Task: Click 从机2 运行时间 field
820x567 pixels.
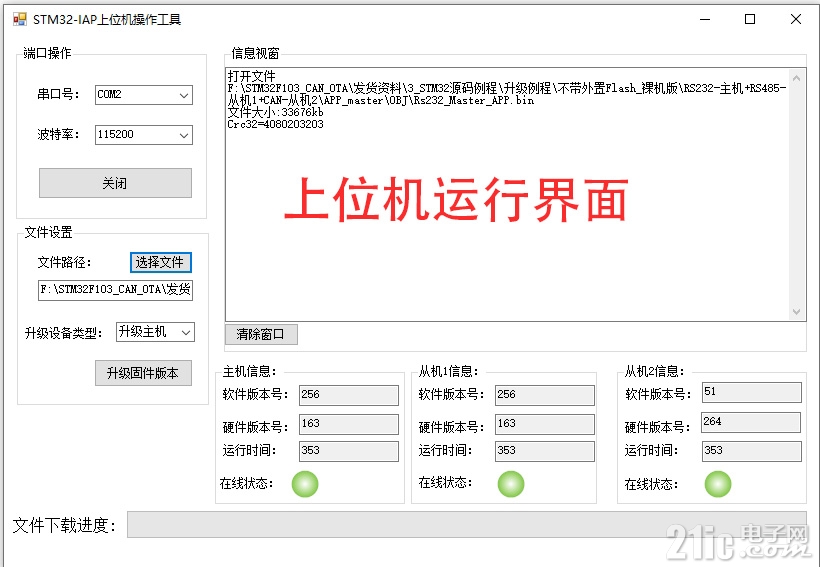Action: 751,451
